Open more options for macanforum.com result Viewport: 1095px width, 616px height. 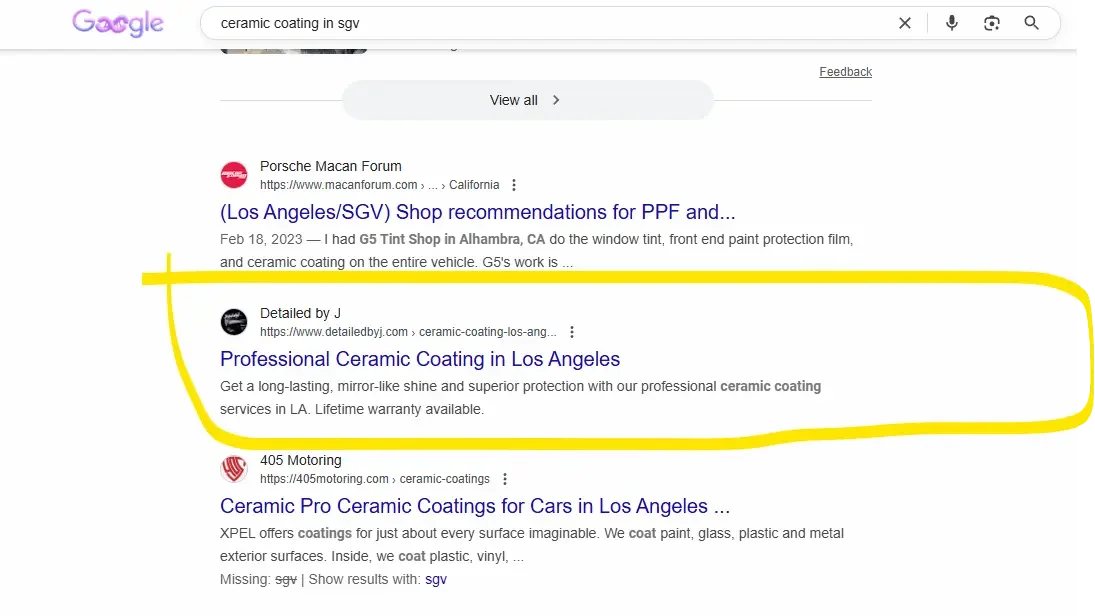(x=514, y=185)
